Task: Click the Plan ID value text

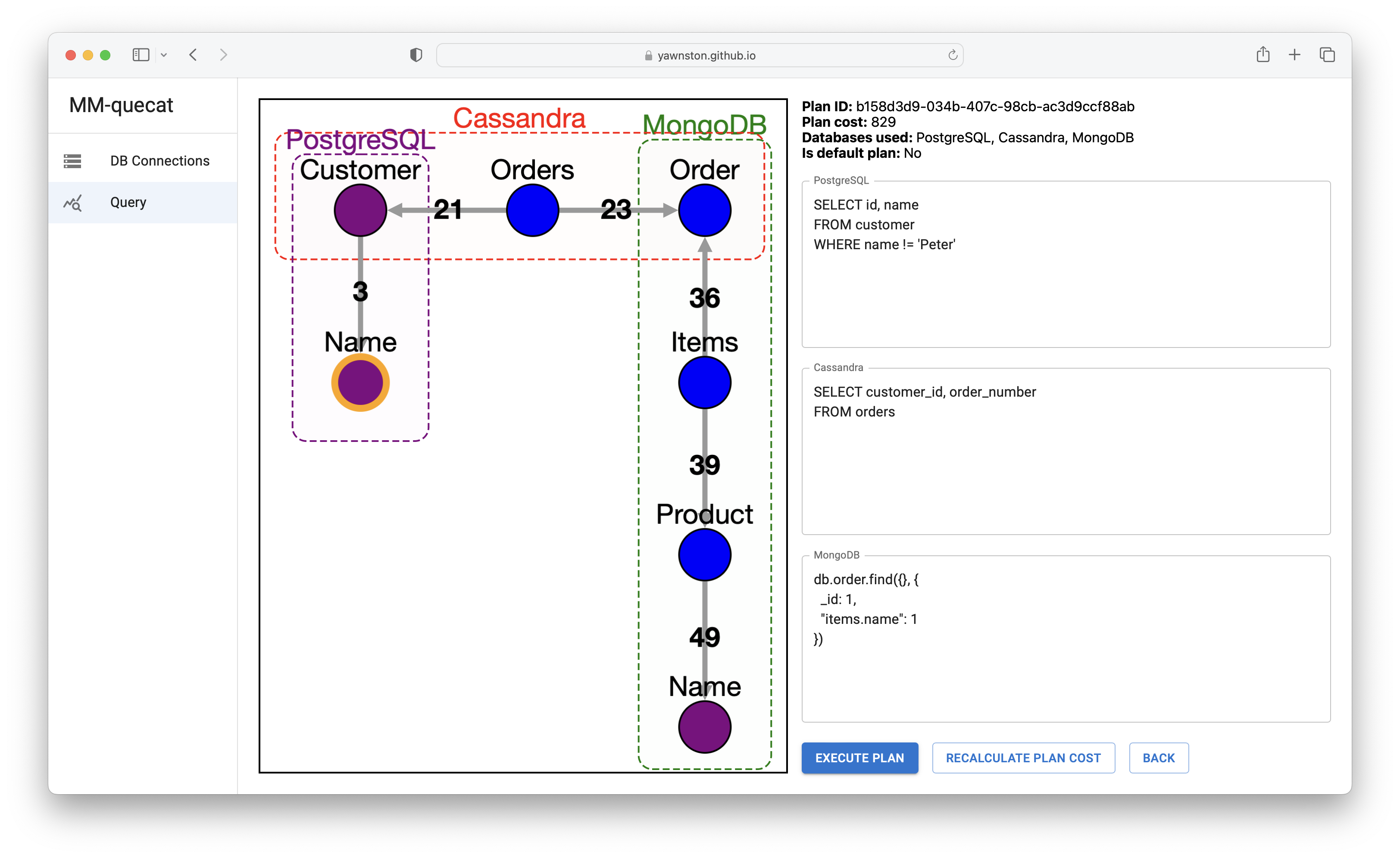Action: coord(995,106)
